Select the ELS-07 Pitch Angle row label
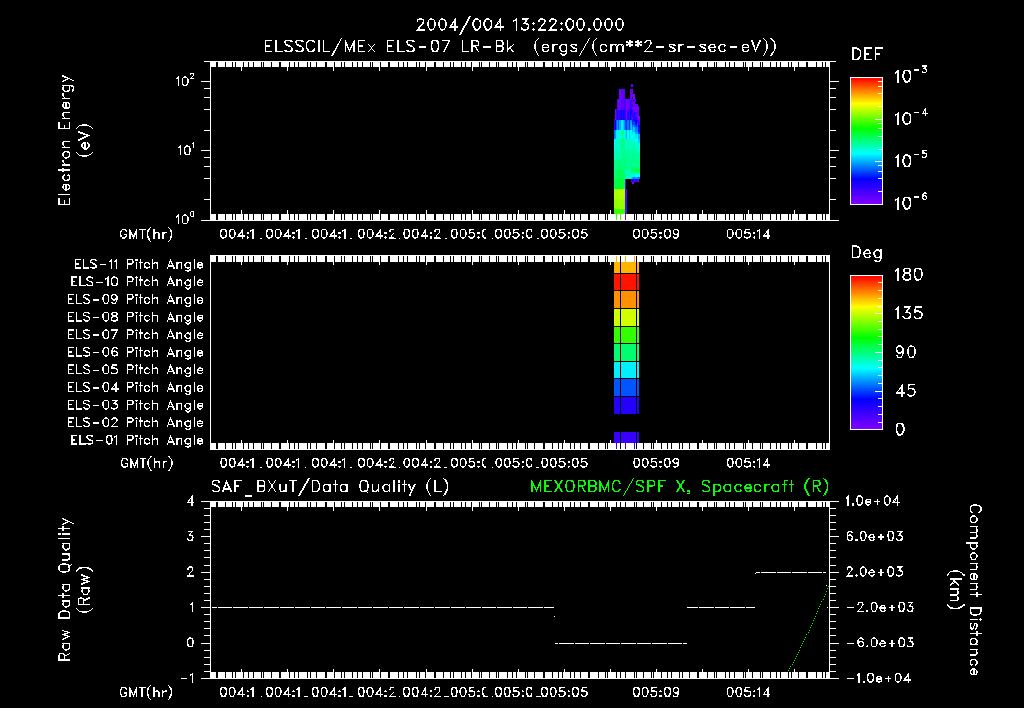The height and width of the screenshot is (708, 1024). click(x=135, y=335)
